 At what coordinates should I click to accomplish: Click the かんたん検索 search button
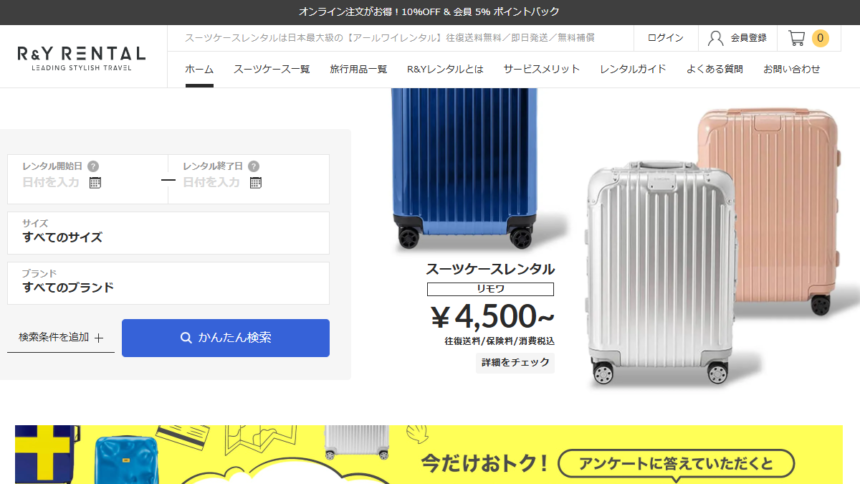click(225, 338)
